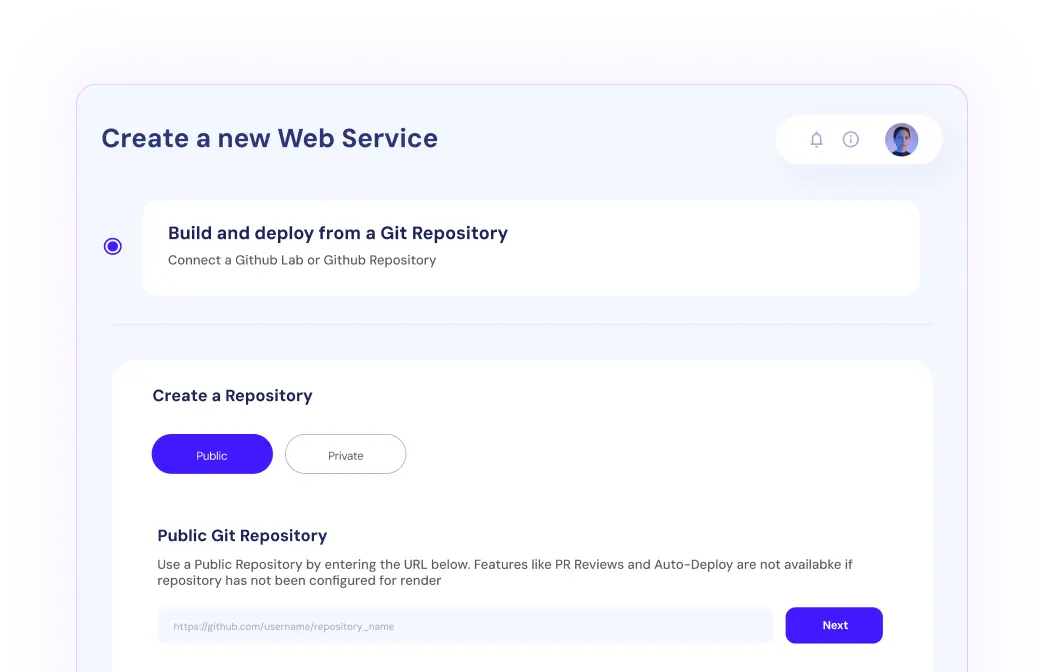Screen dimensions: 1044x672
Task: Click the repository URL input field
Action: point(465,626)
